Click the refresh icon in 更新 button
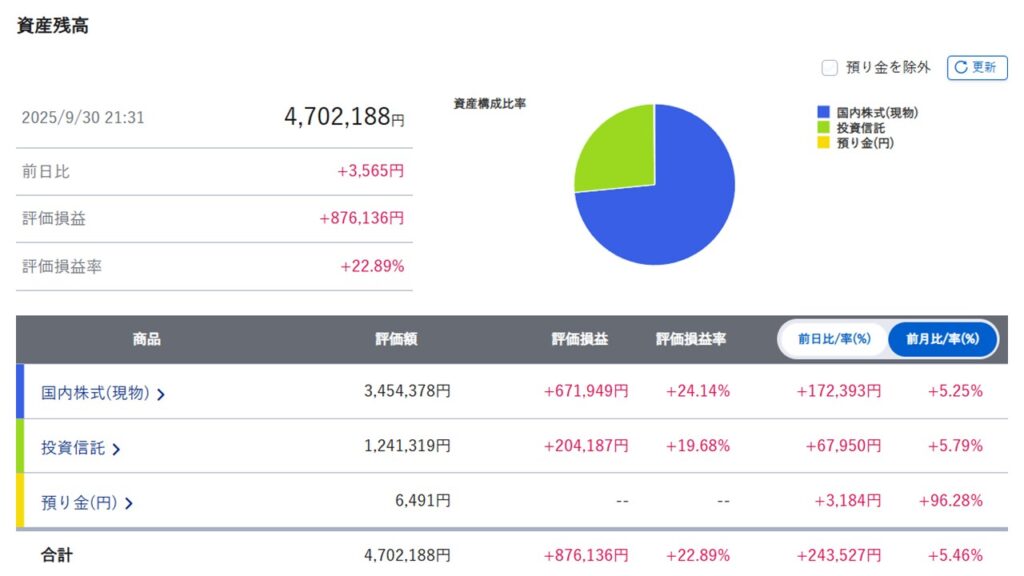 pos(961,68)
